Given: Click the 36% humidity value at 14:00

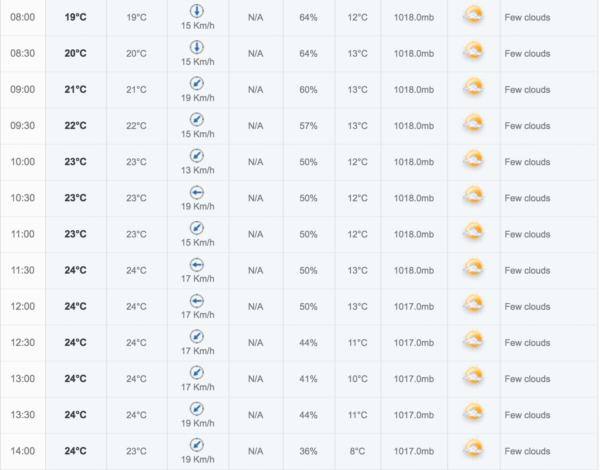Looking at the screenshot, I should click(308, 451).
